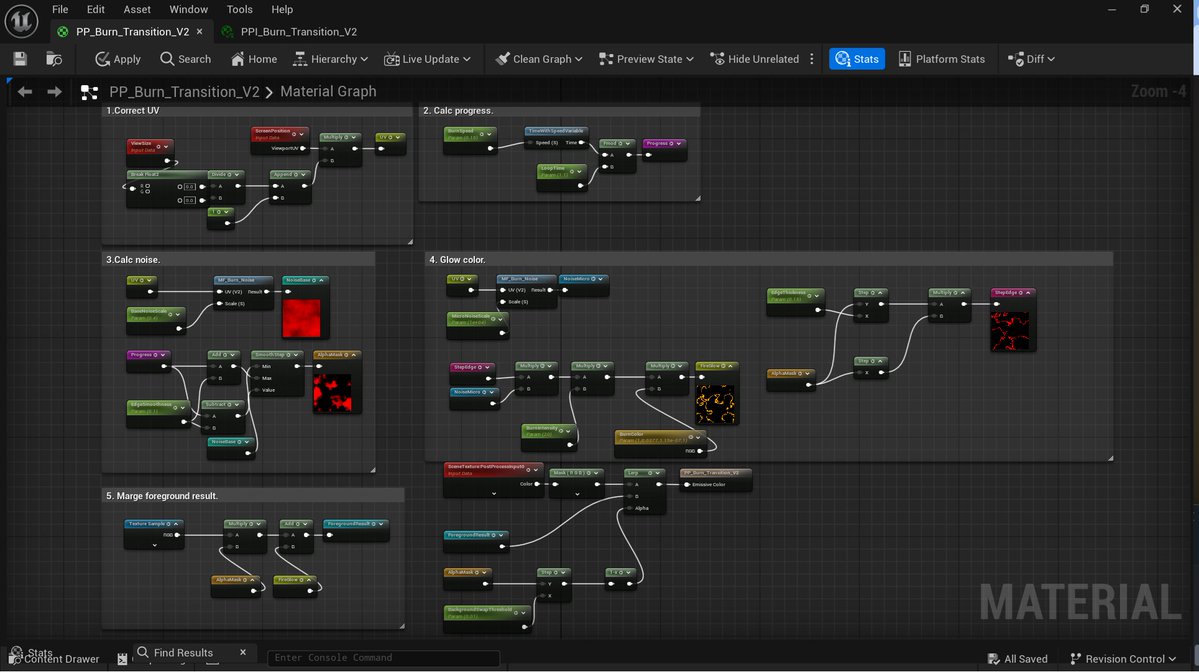Viewport: 1199px width, 672px height.
Task: Go back with the left arrow
Action: tap(25, 92)
